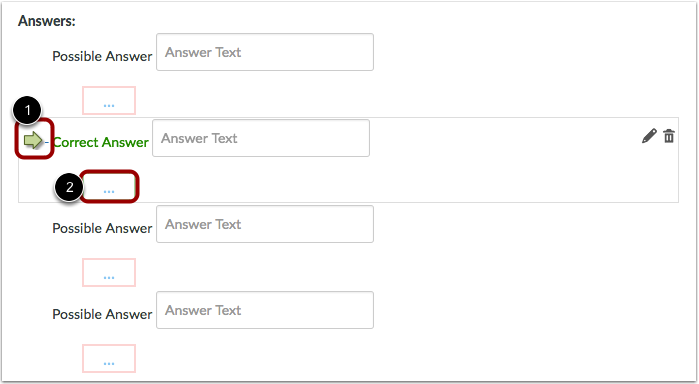699x384 pixels.
Task: Click the numbered badge 1 annotation
Action: point(27,110)
